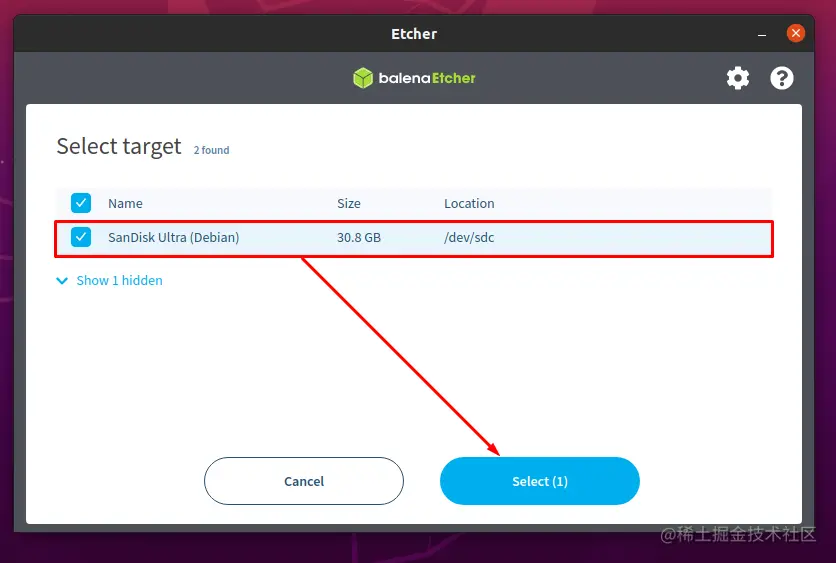Click the /dev/sdc location cell
This screenshot has width=836, height=563.
click(x=469, y=237)
